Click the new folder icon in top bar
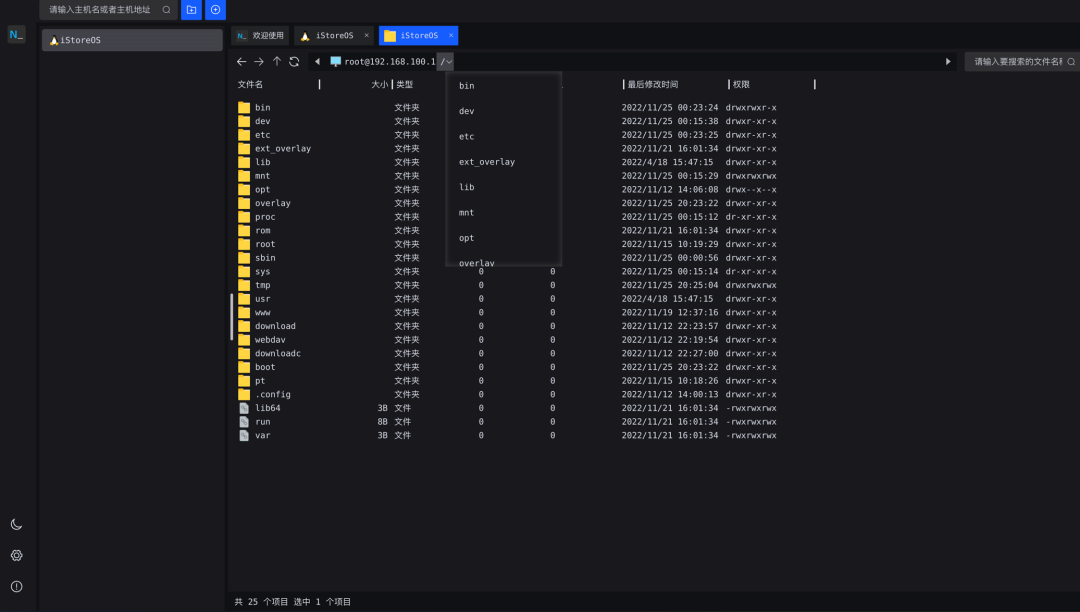The width and height of the screenshot is (1080, 612). [191, 10]
